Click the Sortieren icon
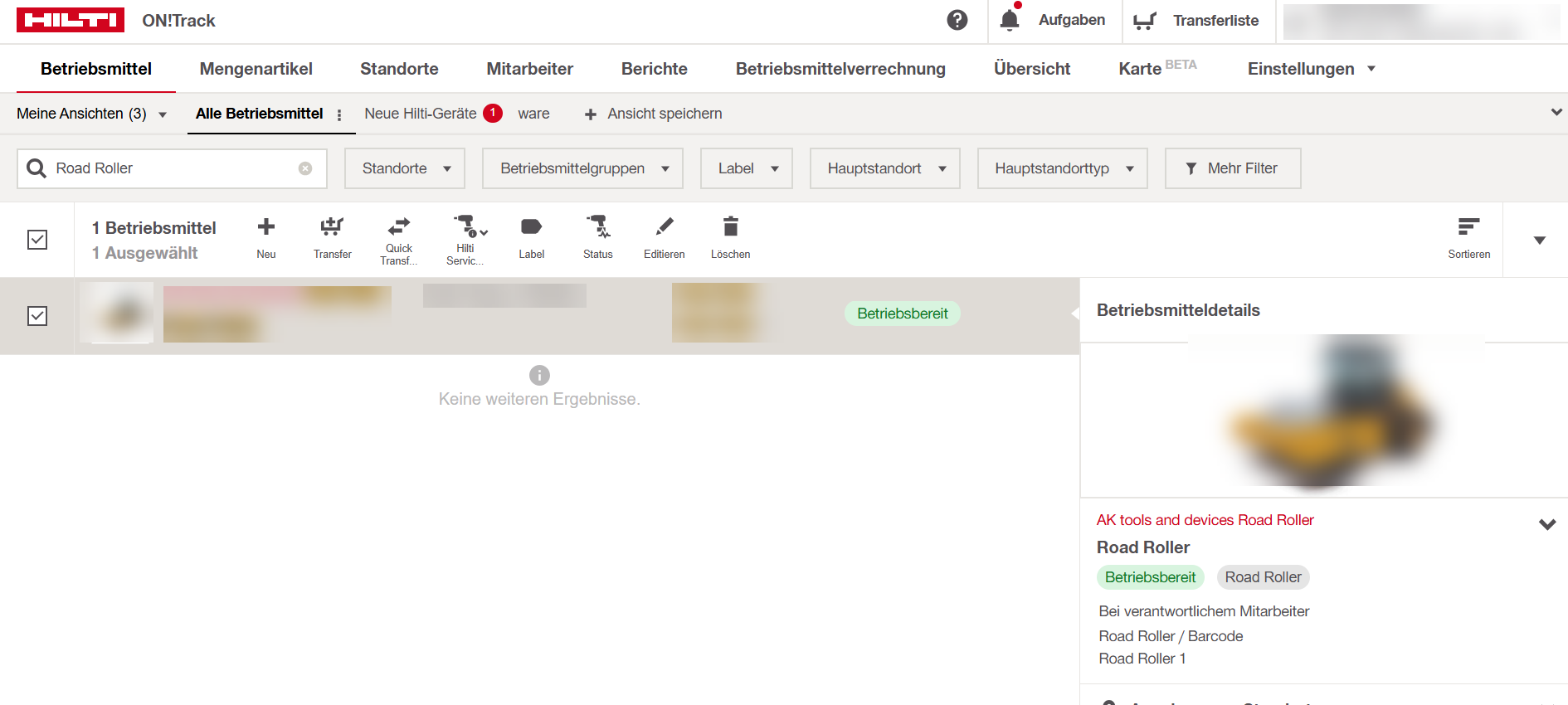 (1469, 226)
